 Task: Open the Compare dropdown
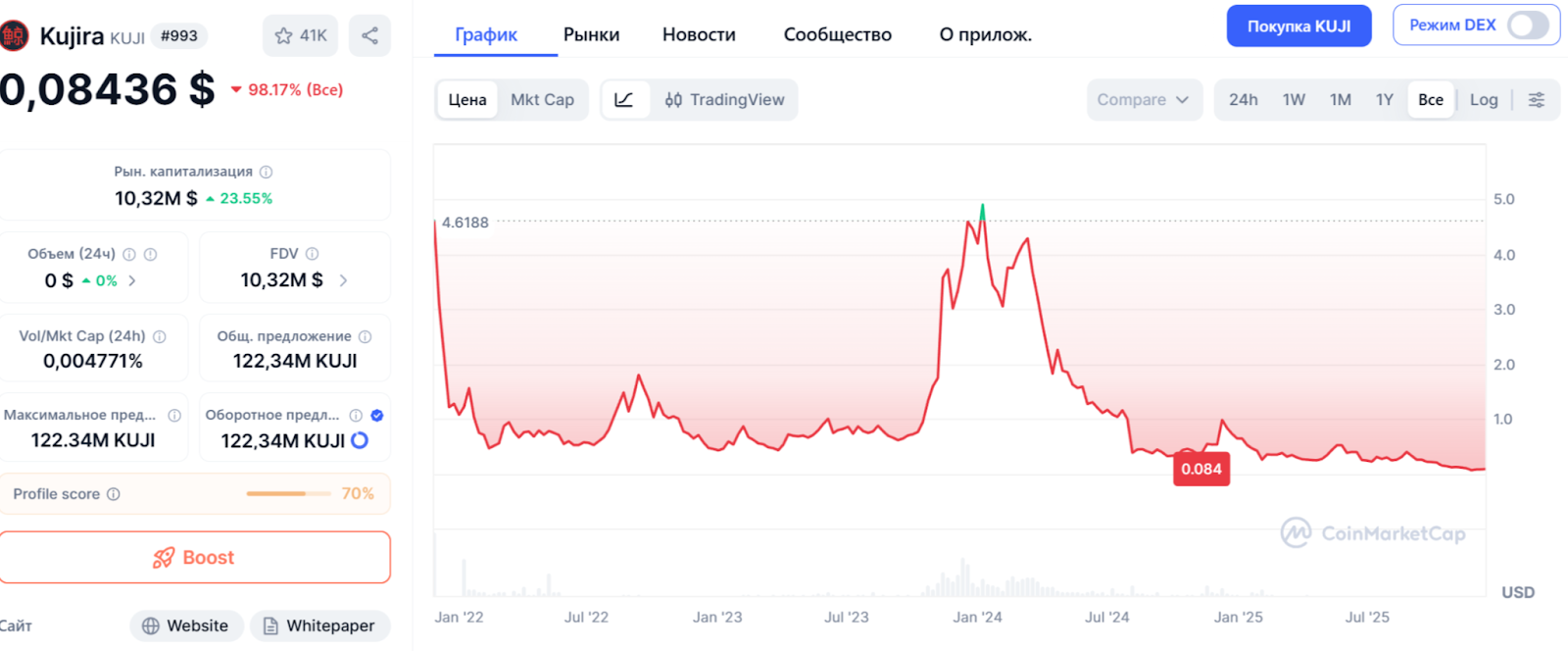(1143, 100)
